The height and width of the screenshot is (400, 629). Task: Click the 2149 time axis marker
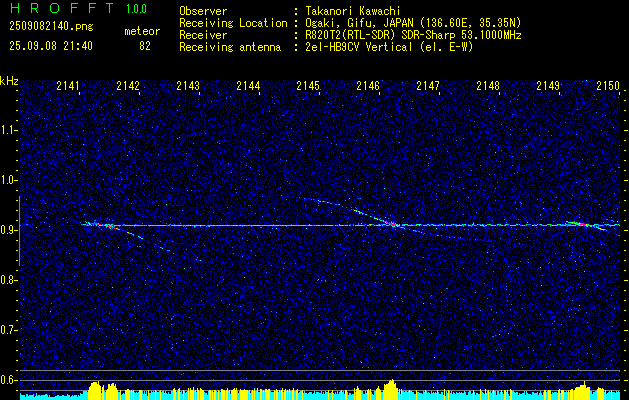(548, 85)
